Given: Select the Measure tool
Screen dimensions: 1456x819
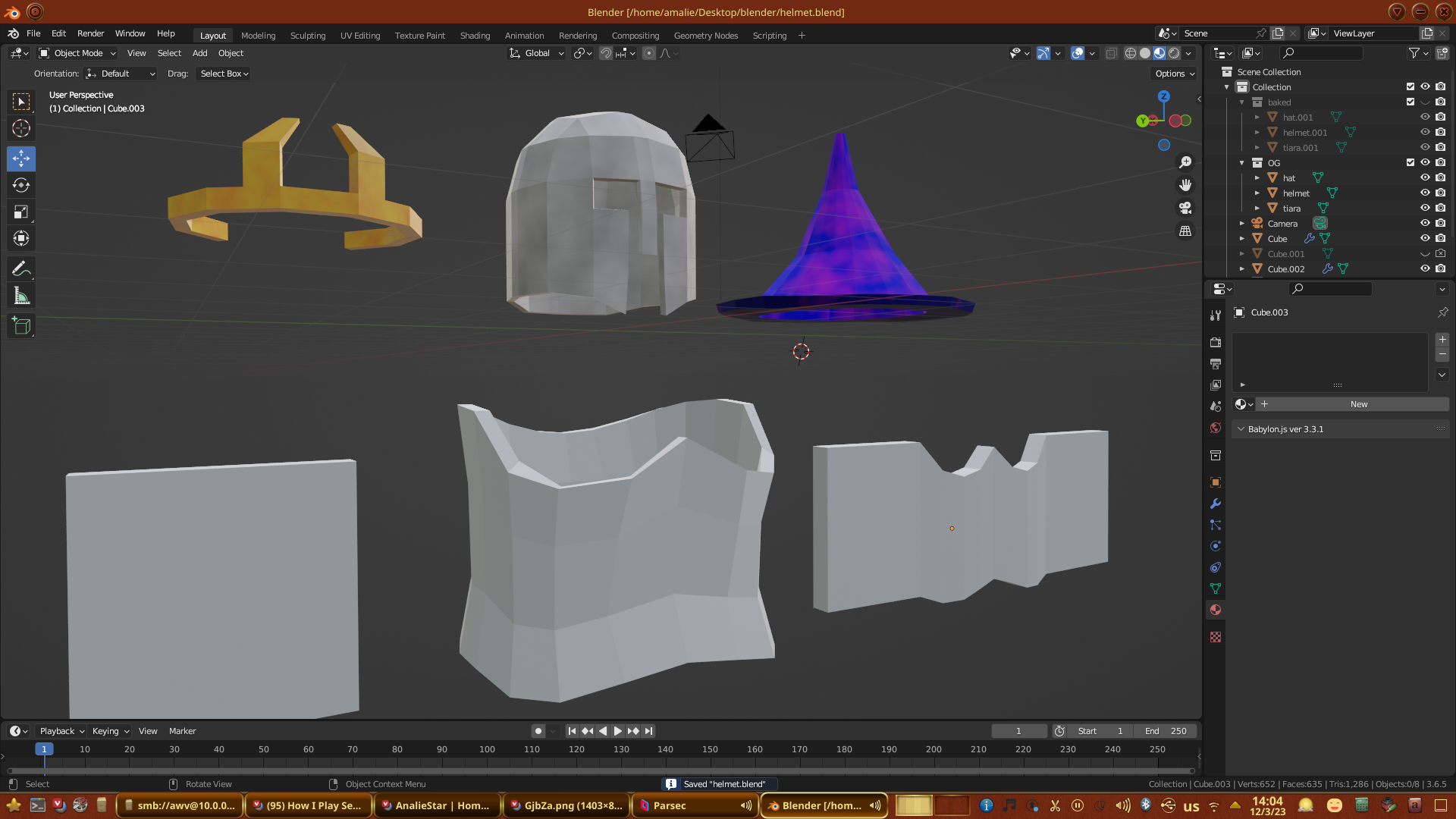Looking at the screenshot, I should pos(21,297).
